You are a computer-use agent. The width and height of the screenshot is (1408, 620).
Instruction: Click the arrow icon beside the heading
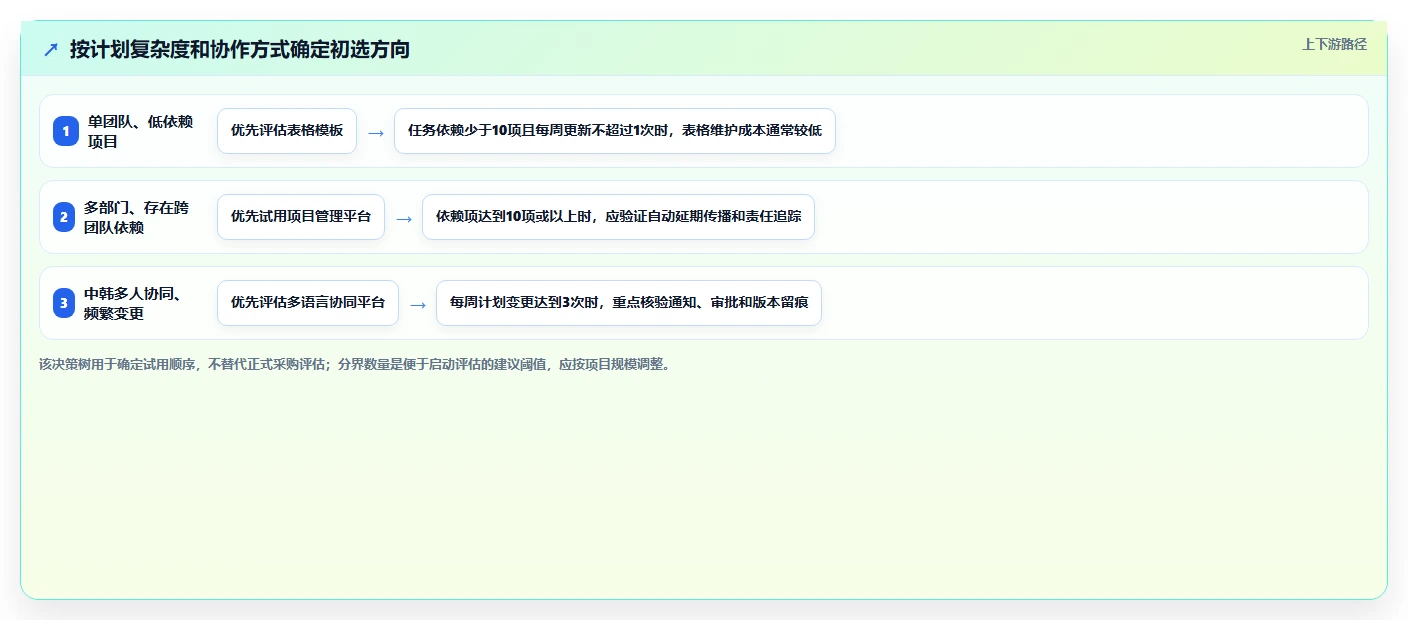[51, 49]
